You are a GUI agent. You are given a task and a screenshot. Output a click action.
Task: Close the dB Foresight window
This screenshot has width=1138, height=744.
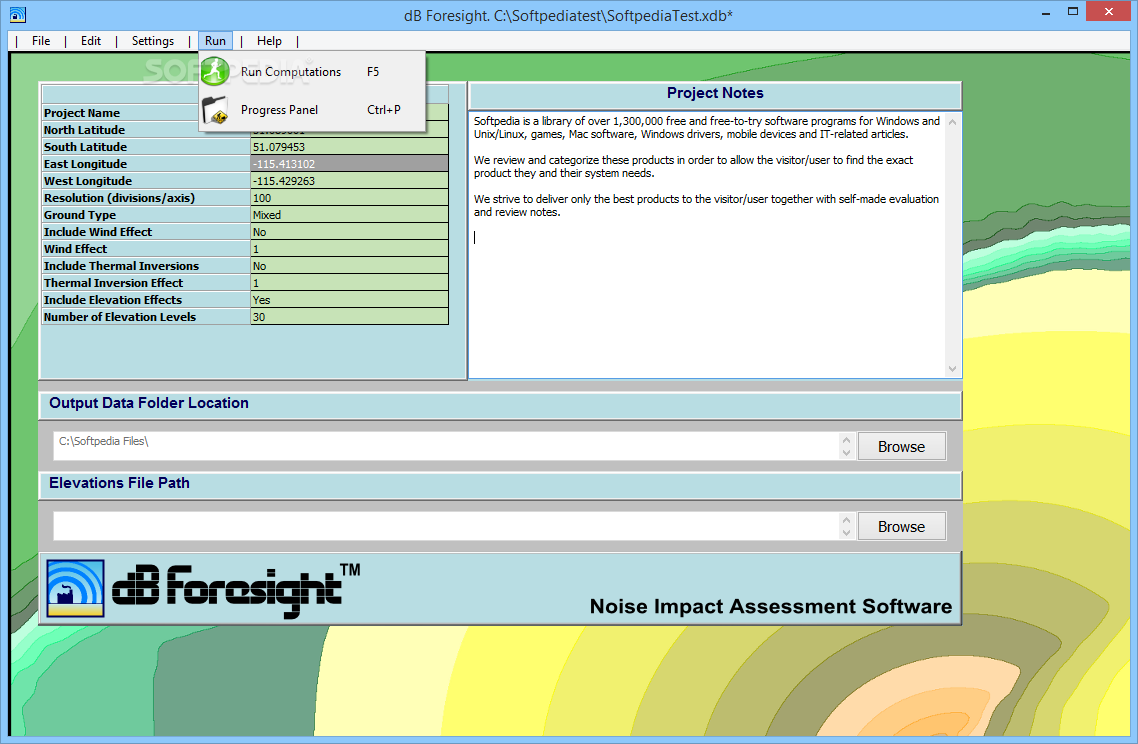(1108, 12)
